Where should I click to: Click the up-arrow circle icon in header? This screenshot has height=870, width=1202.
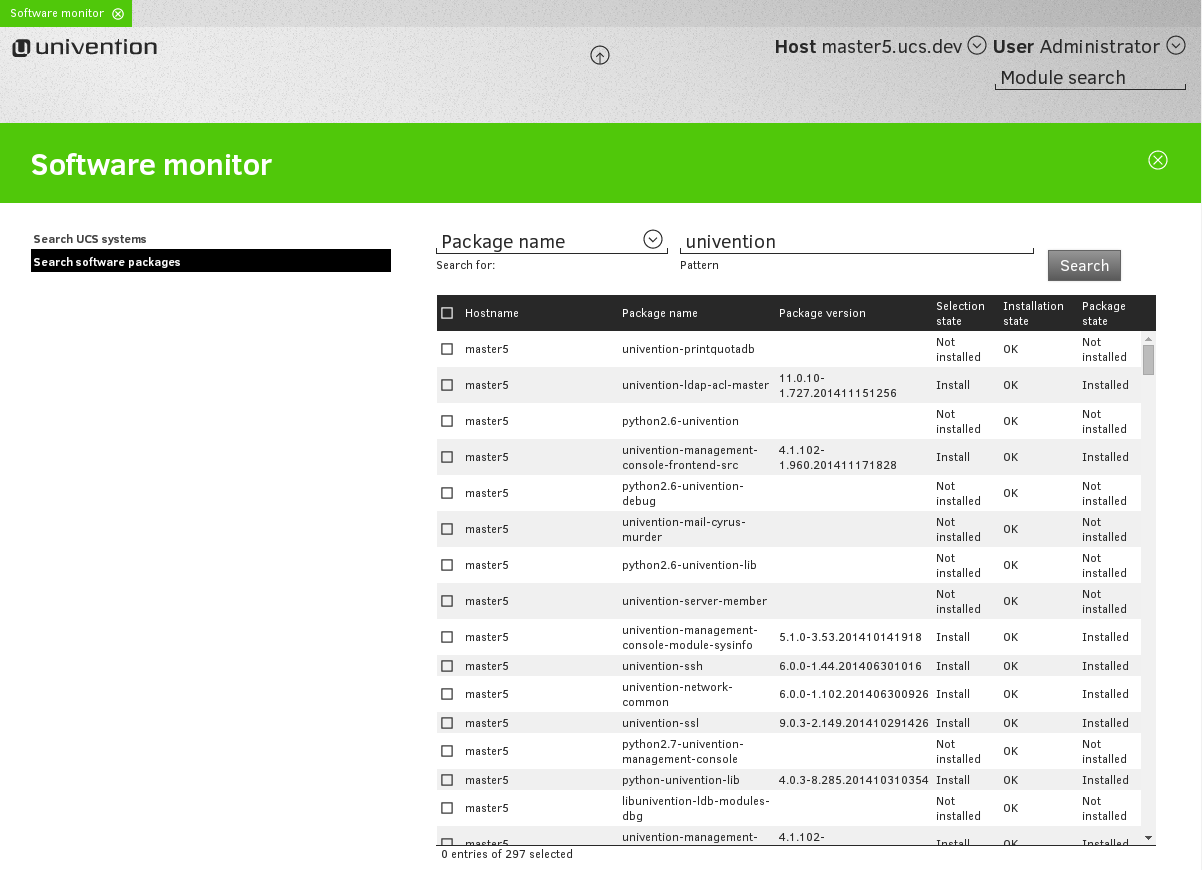click(x=600, y=56)
